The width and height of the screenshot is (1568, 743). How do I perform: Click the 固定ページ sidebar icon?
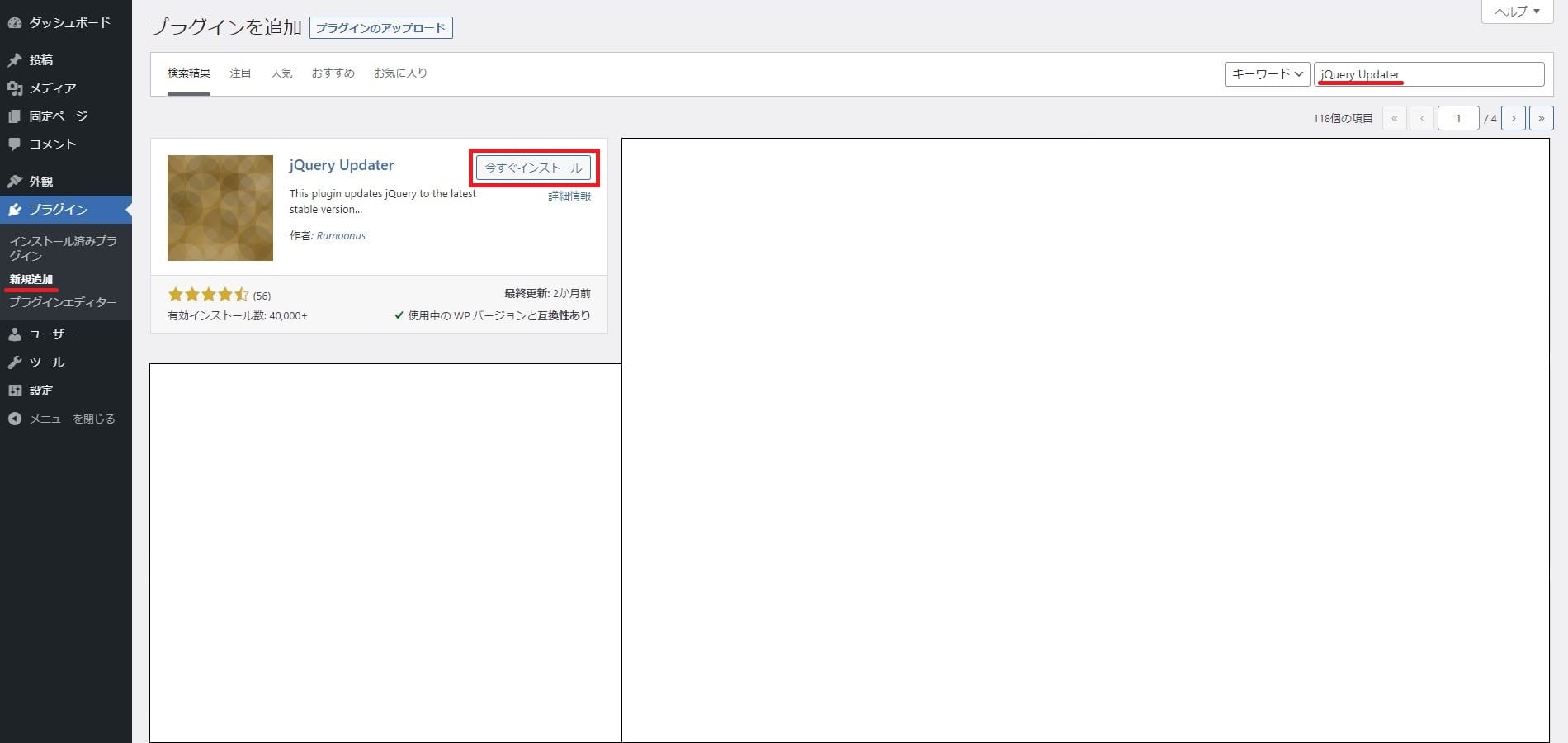[14, 116]
